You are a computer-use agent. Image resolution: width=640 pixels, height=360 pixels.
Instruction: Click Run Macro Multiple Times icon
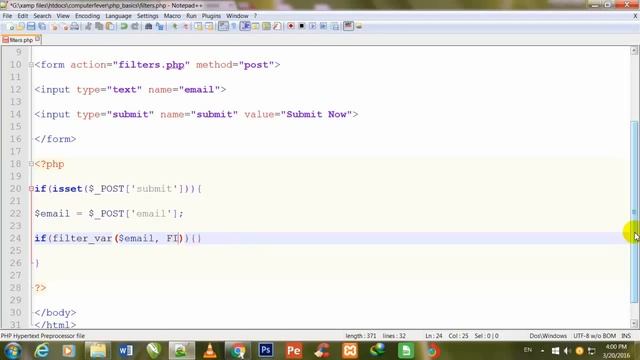(323, 27)
